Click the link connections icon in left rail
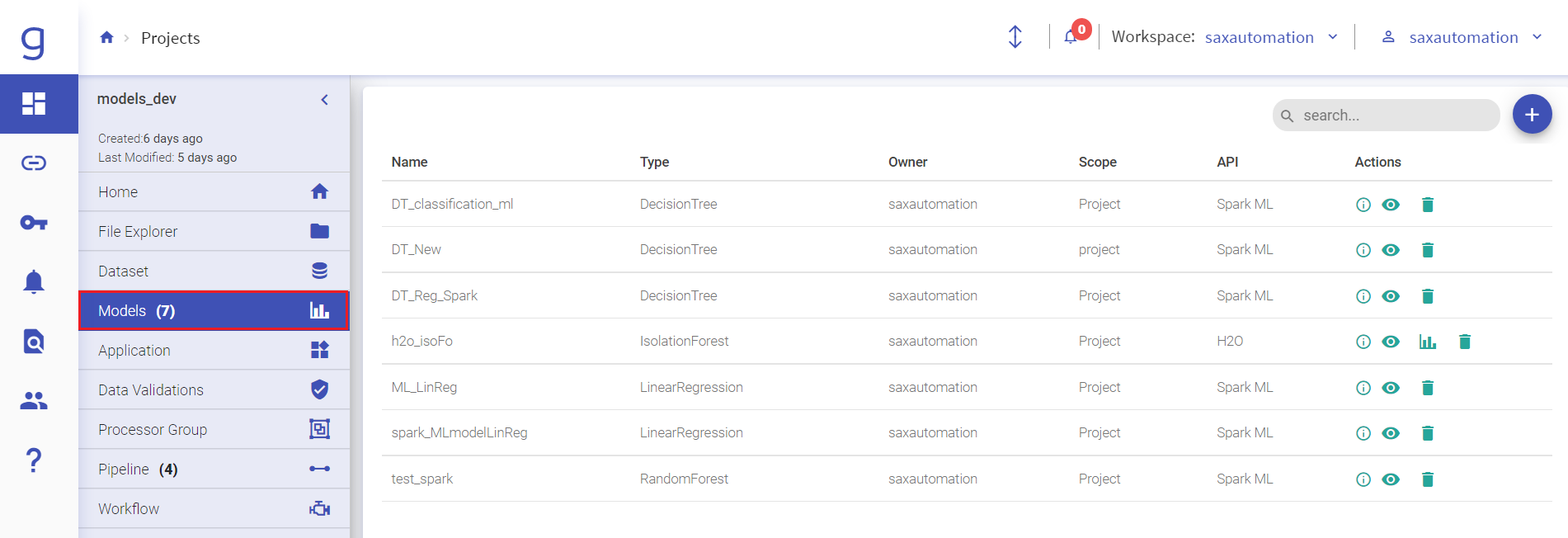This screenshot has width=1568, height=538. point(34,163)
